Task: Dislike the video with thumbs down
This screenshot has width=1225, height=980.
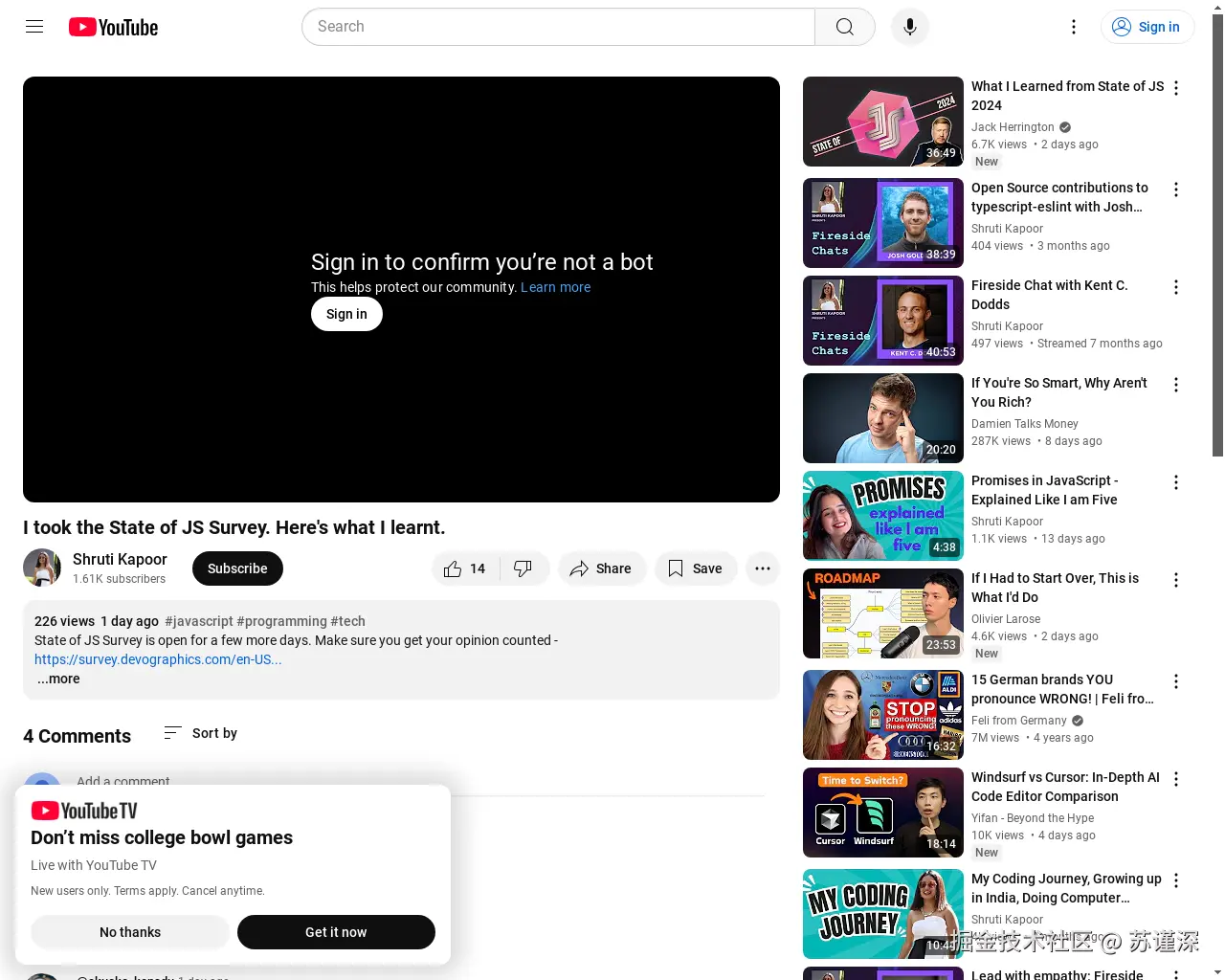Action: click(x=523, y=568)
